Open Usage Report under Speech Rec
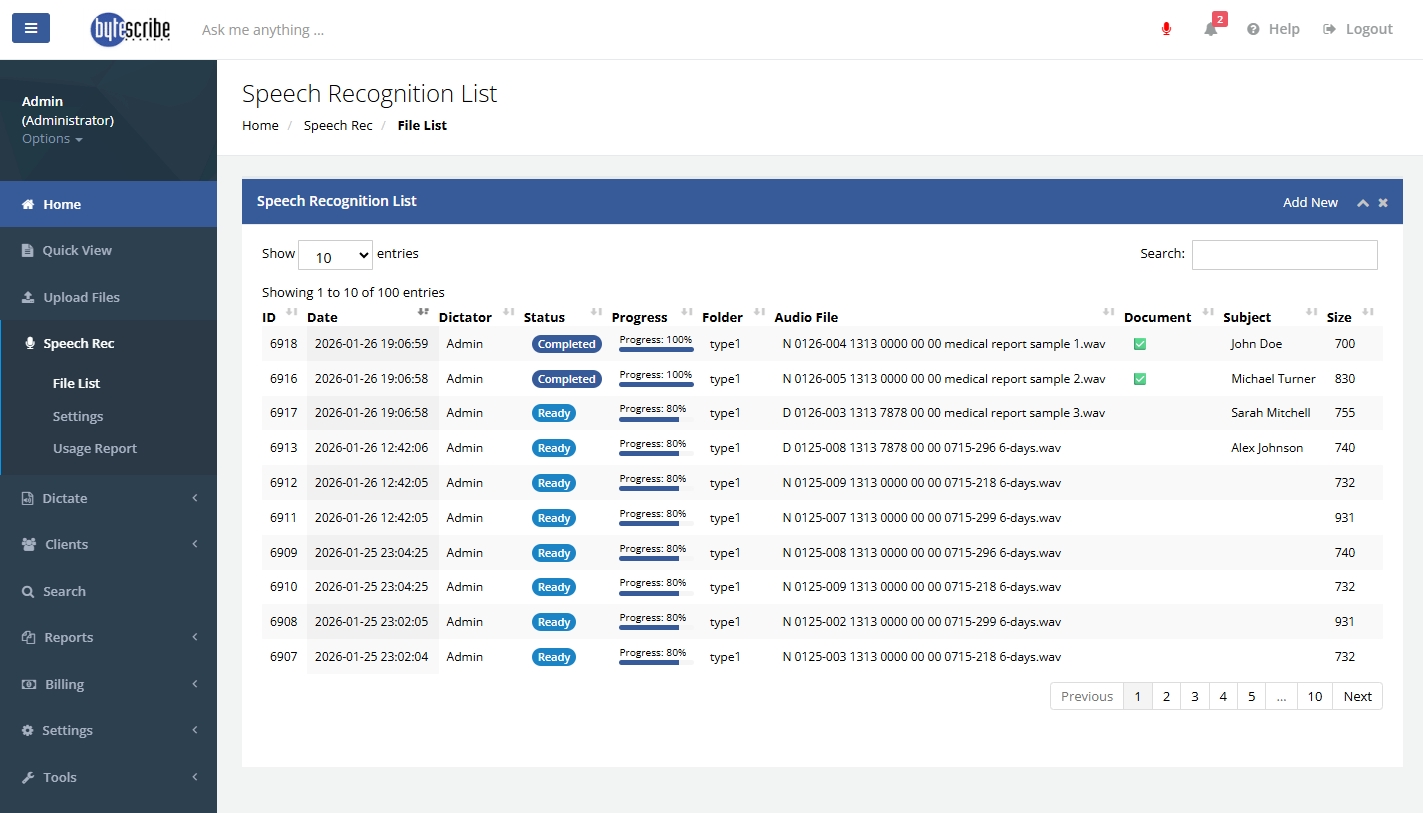 (95, 449)
